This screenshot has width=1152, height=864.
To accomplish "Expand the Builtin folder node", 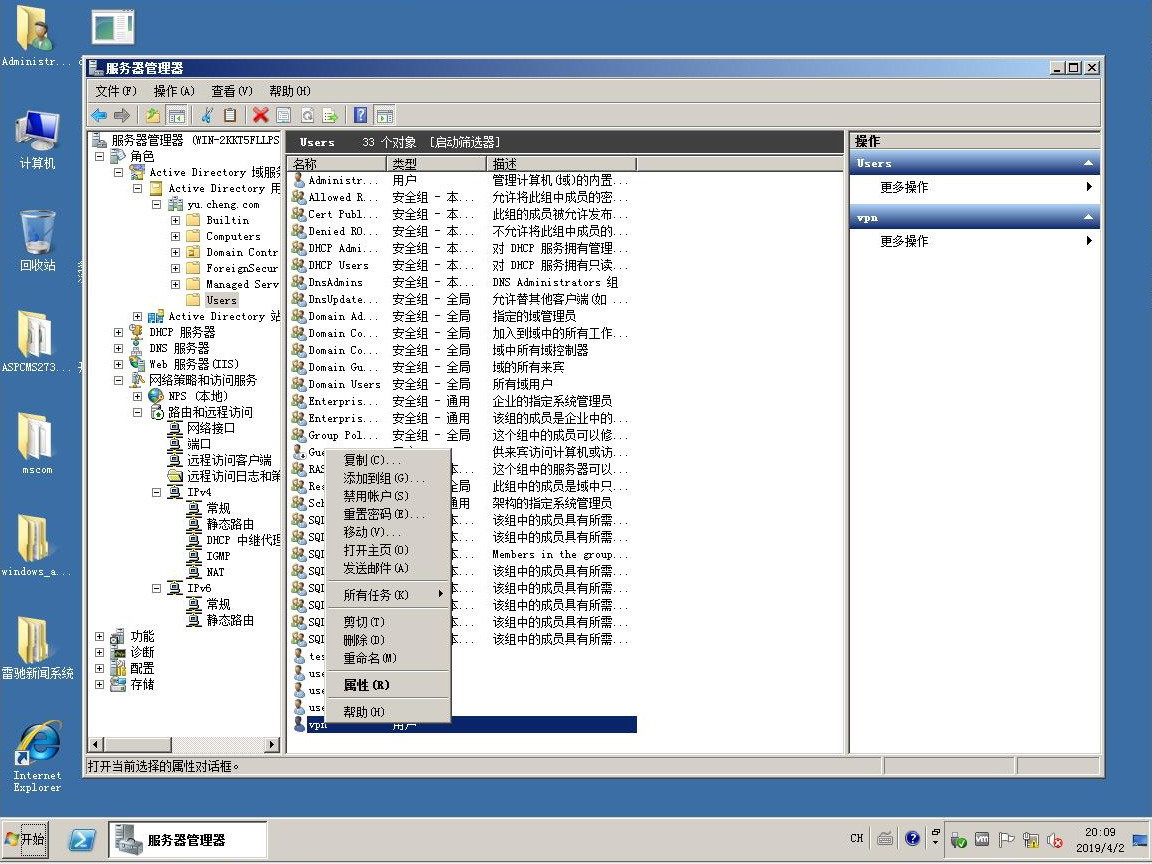I will (176, 220).
